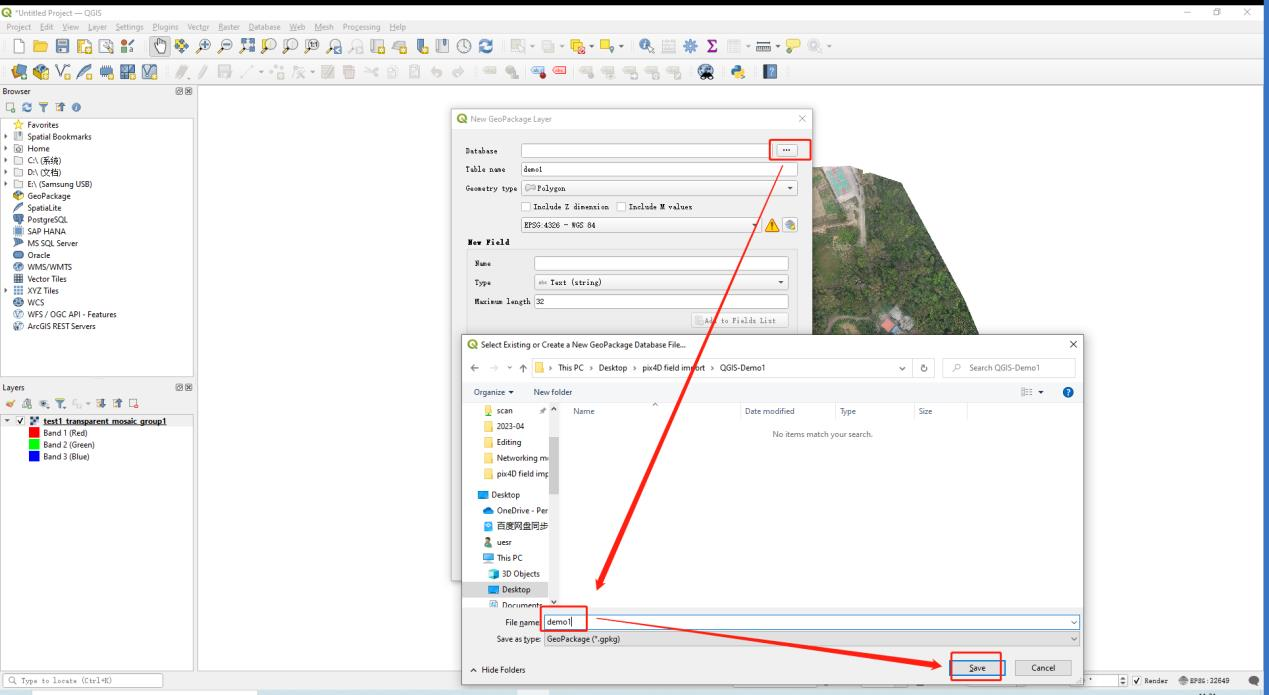Screen dimensions: 1269x695
Task: Click the Save button
Action: point(975,667)
